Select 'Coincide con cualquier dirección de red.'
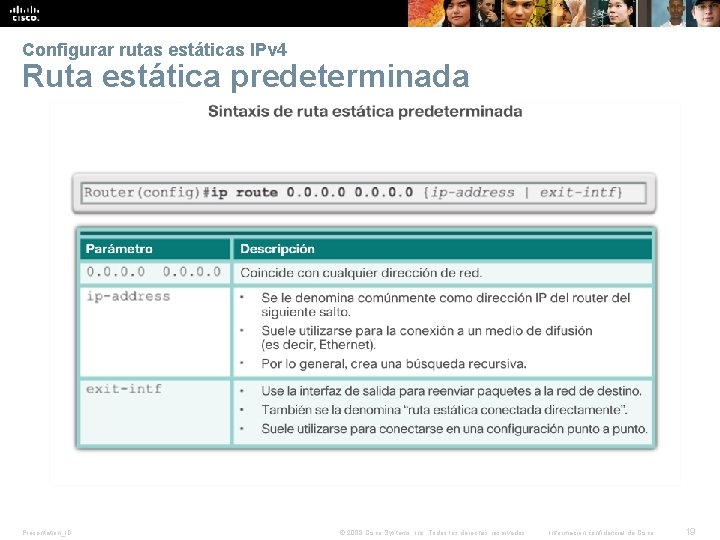This screenshot has height=540, width=720. [361, 273]
